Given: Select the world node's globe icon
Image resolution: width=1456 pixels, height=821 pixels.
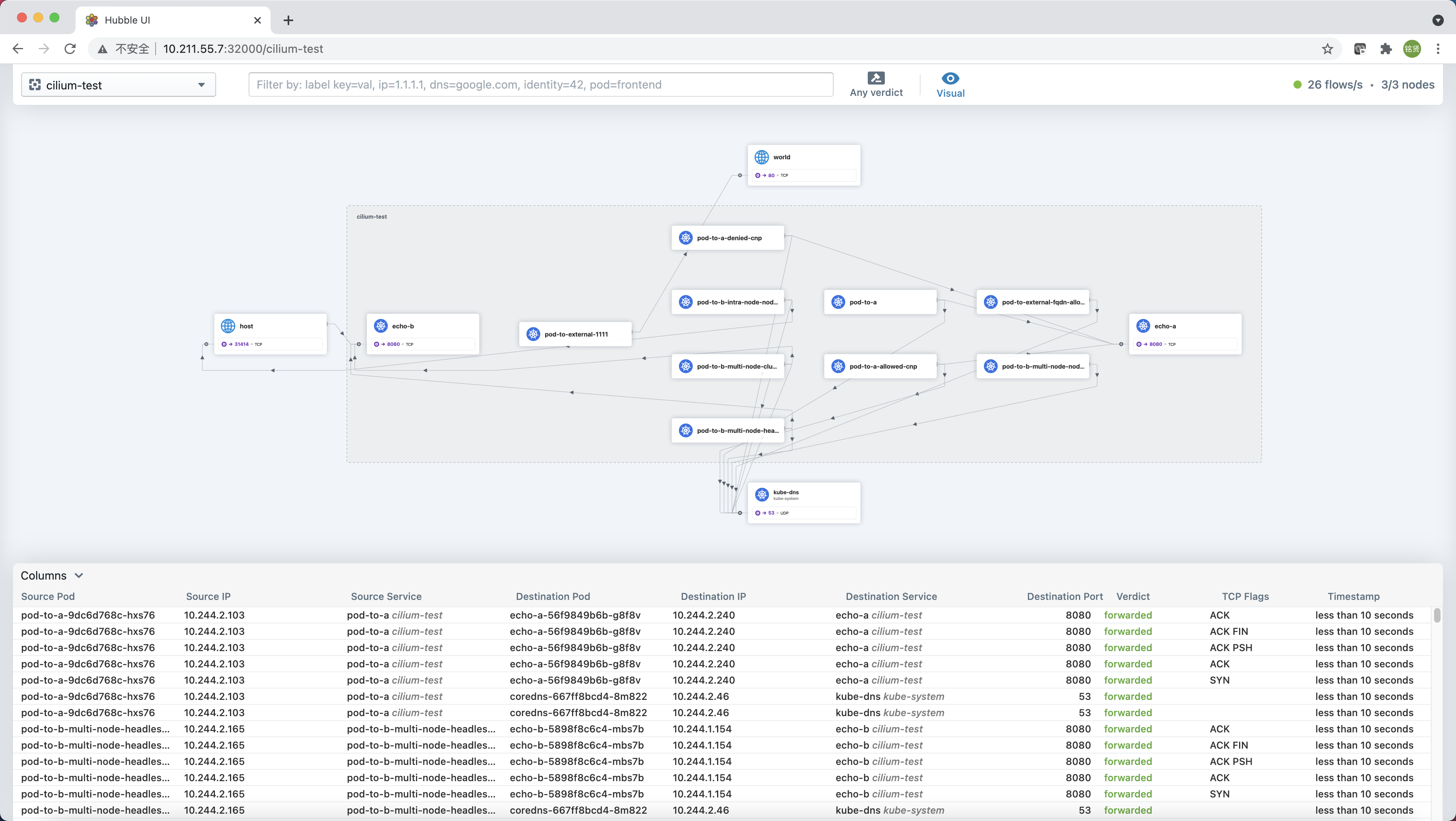Looking at the screenshot, I should 761,156.
